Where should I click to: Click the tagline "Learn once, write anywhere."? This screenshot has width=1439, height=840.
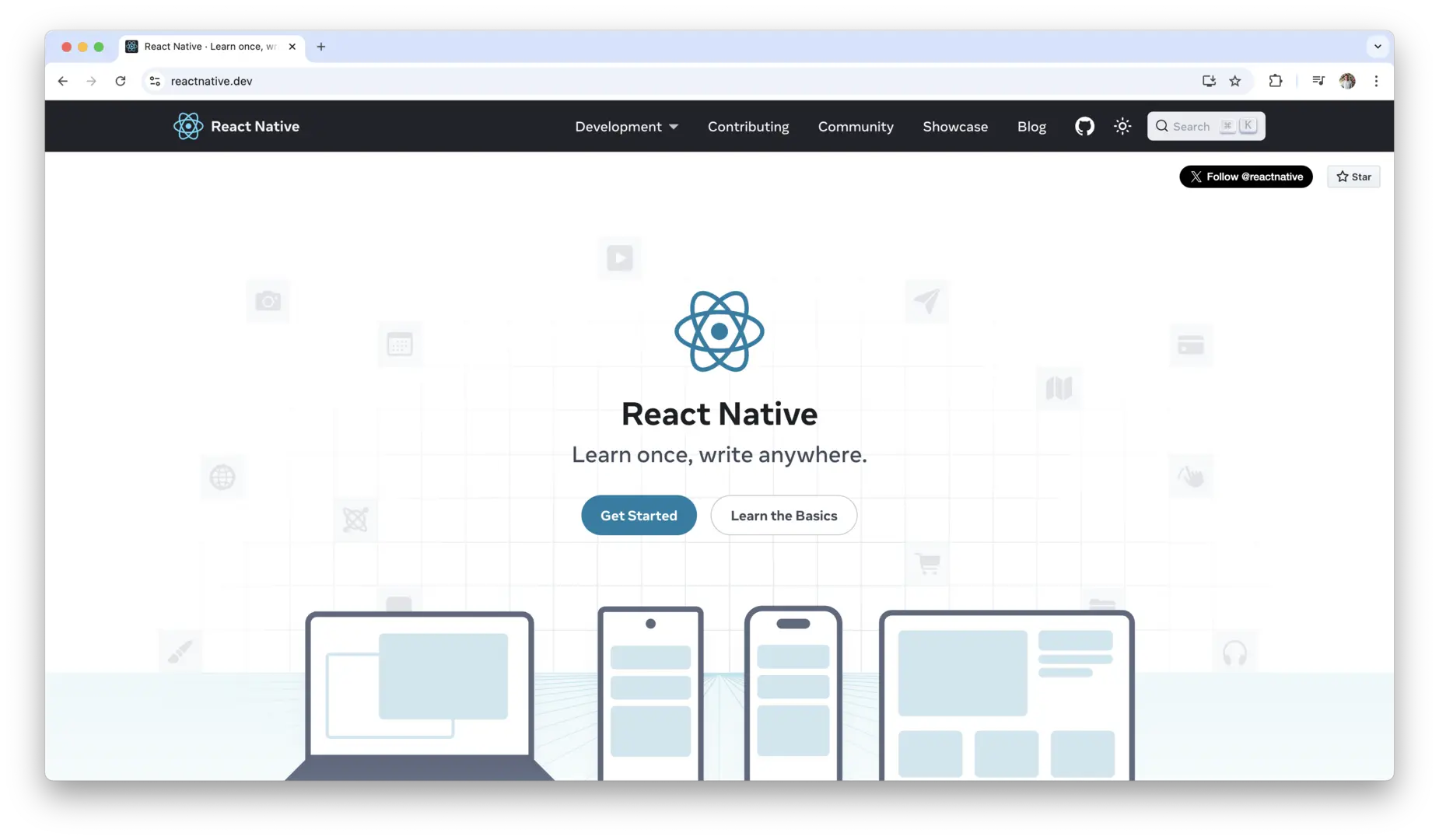[x=719, y=455]
